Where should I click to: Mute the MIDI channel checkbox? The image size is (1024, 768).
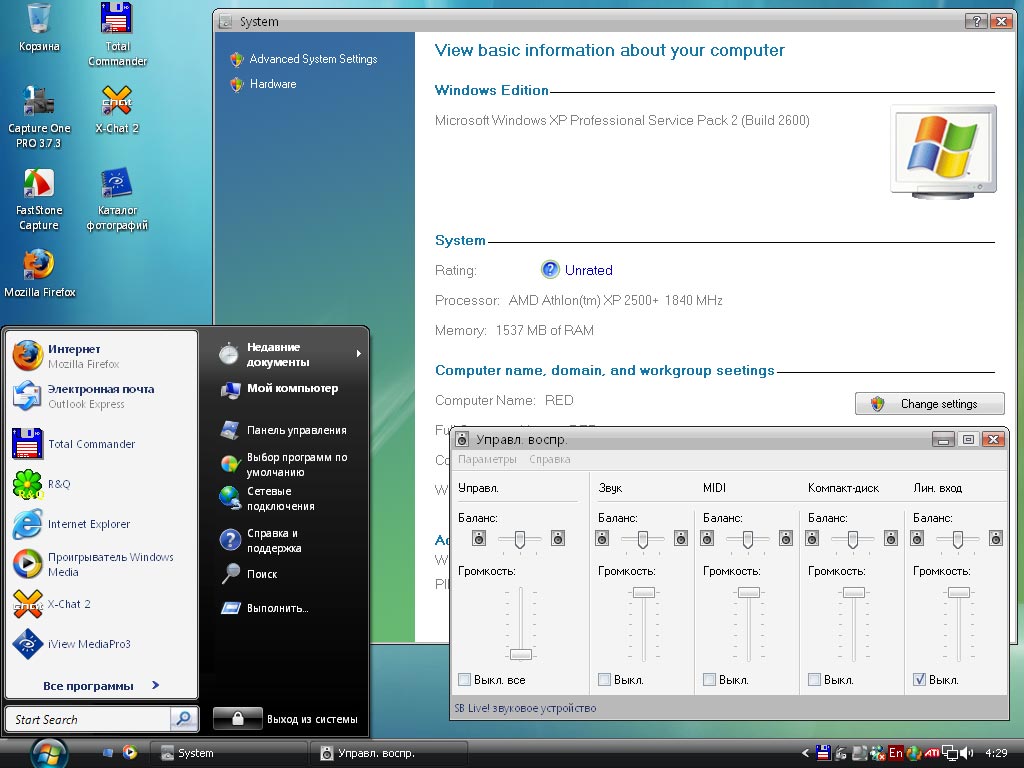tap(709, 679)
